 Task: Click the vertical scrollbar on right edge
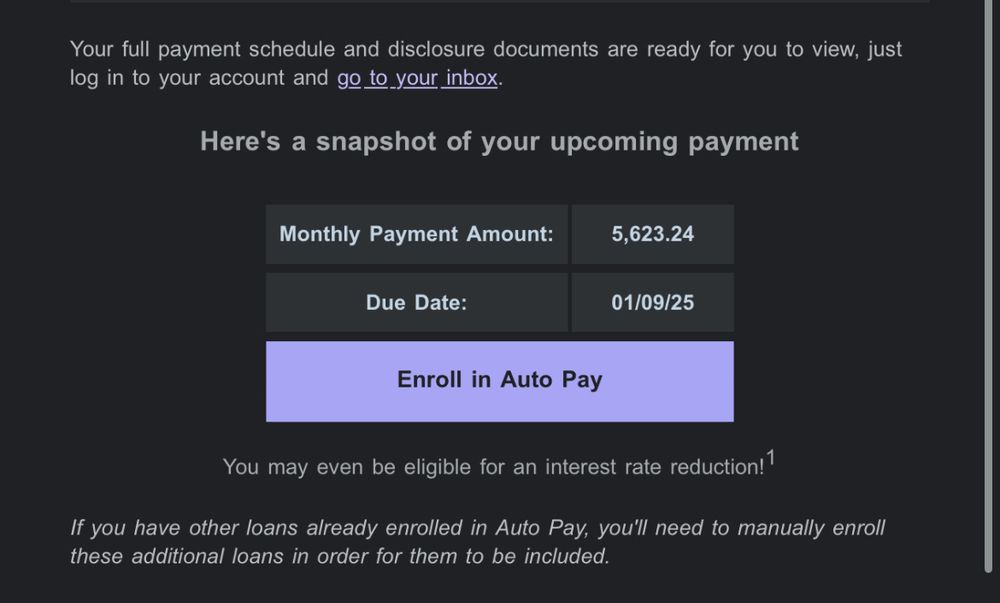989,300
